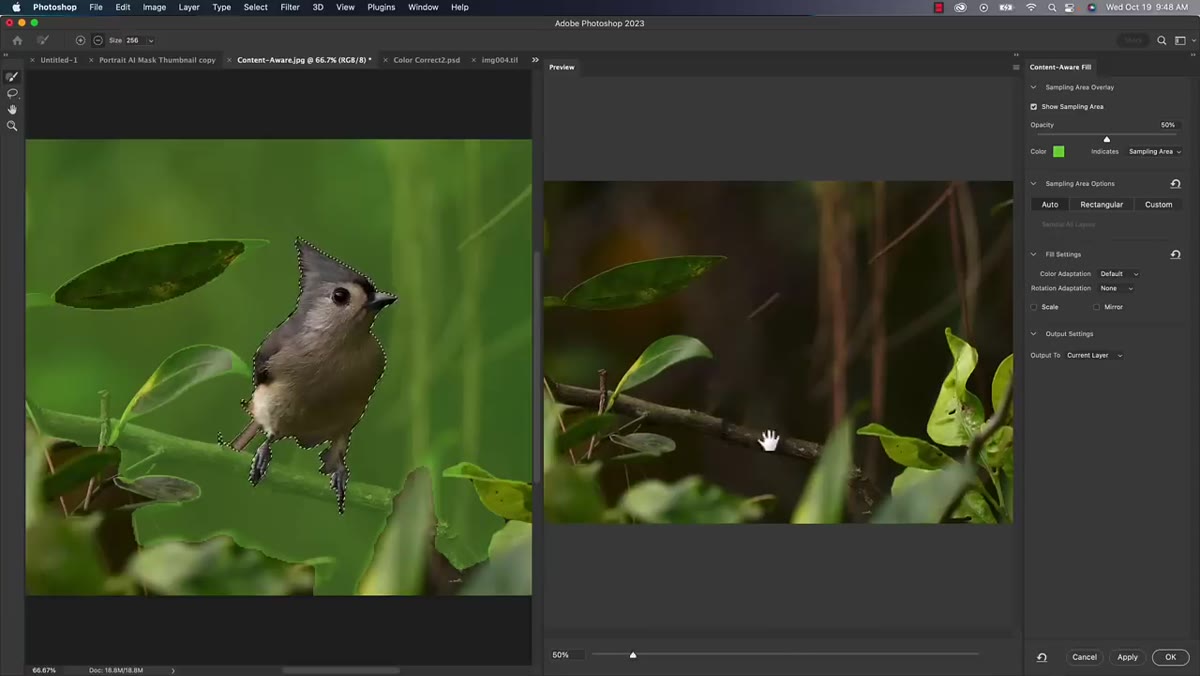Image resolution: width=1200 pixels, height=676 pixels.
Task: Choose Auto sampling area option
Action: coord(1050,204)
